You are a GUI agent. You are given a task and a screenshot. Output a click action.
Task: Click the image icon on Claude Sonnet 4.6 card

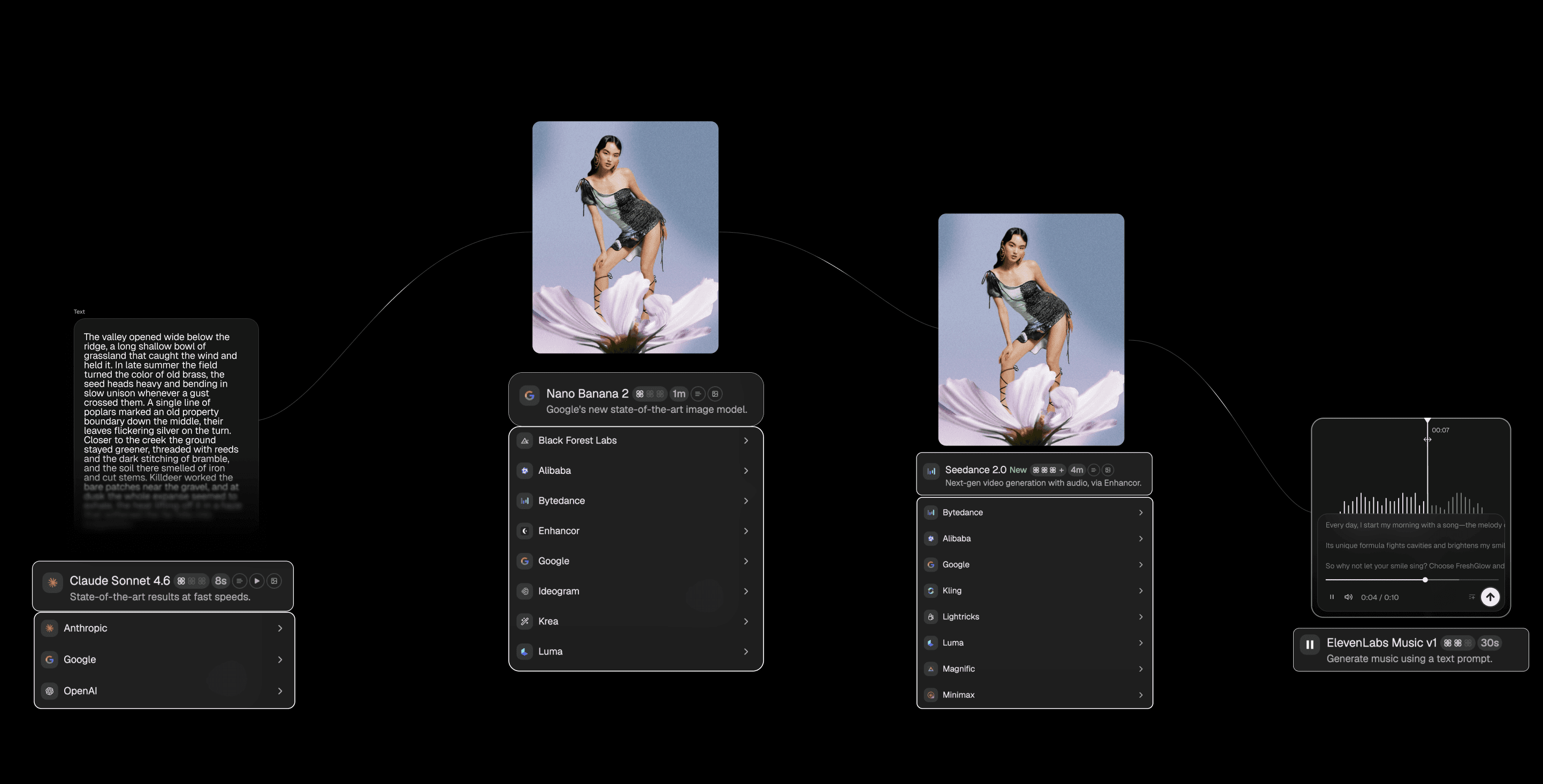click(x=274, y=581)
